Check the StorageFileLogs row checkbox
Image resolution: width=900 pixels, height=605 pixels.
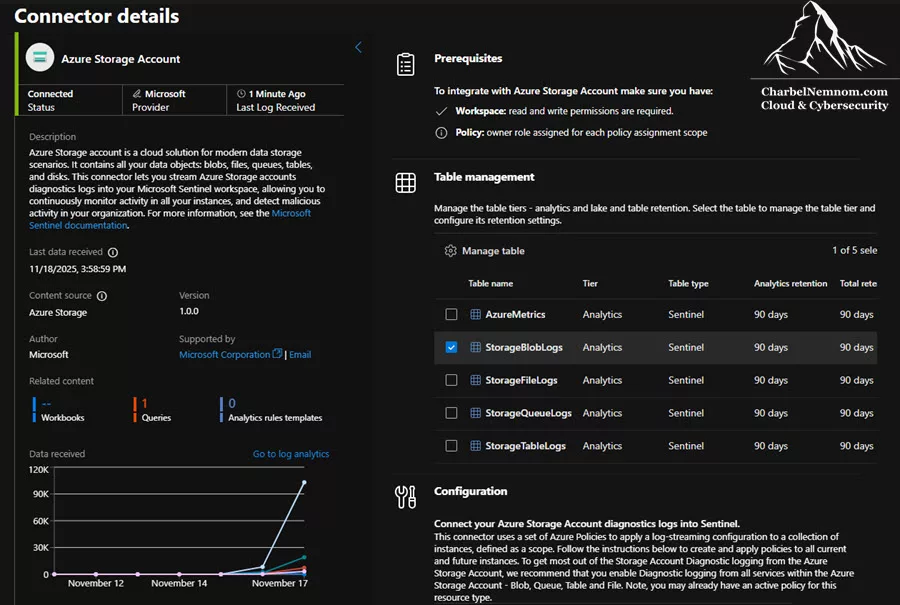[451, 380]
